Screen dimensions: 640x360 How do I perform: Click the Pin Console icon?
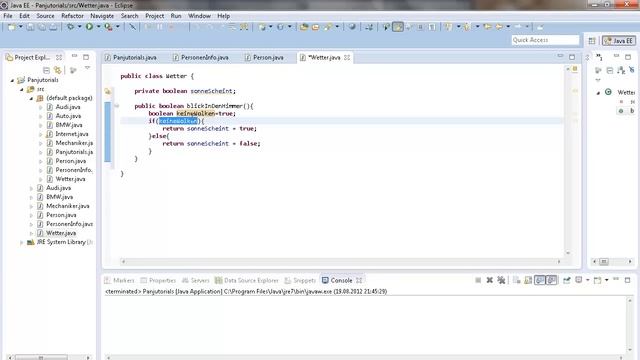567,280
